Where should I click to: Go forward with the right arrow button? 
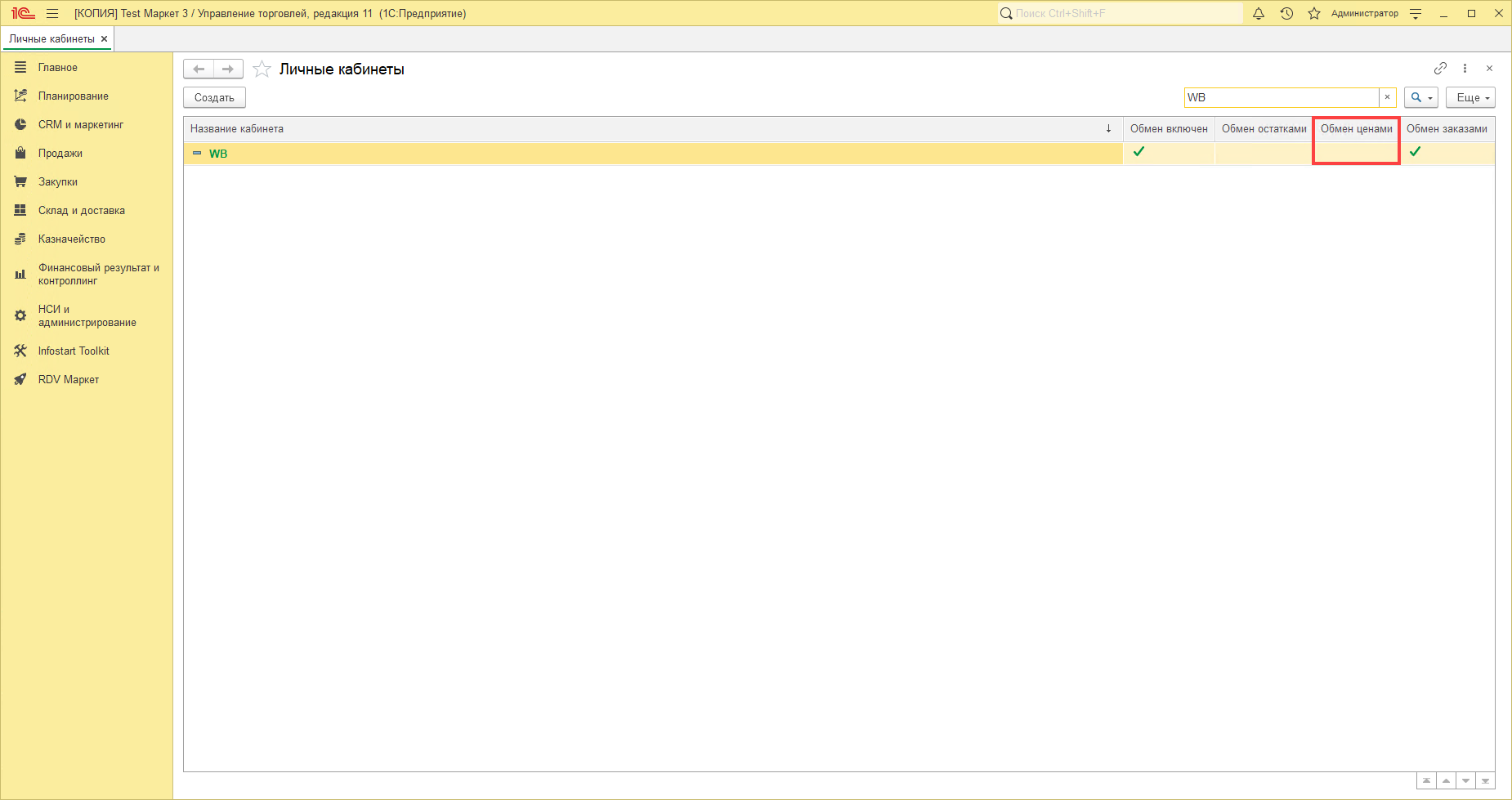click(x=228, y=69)
